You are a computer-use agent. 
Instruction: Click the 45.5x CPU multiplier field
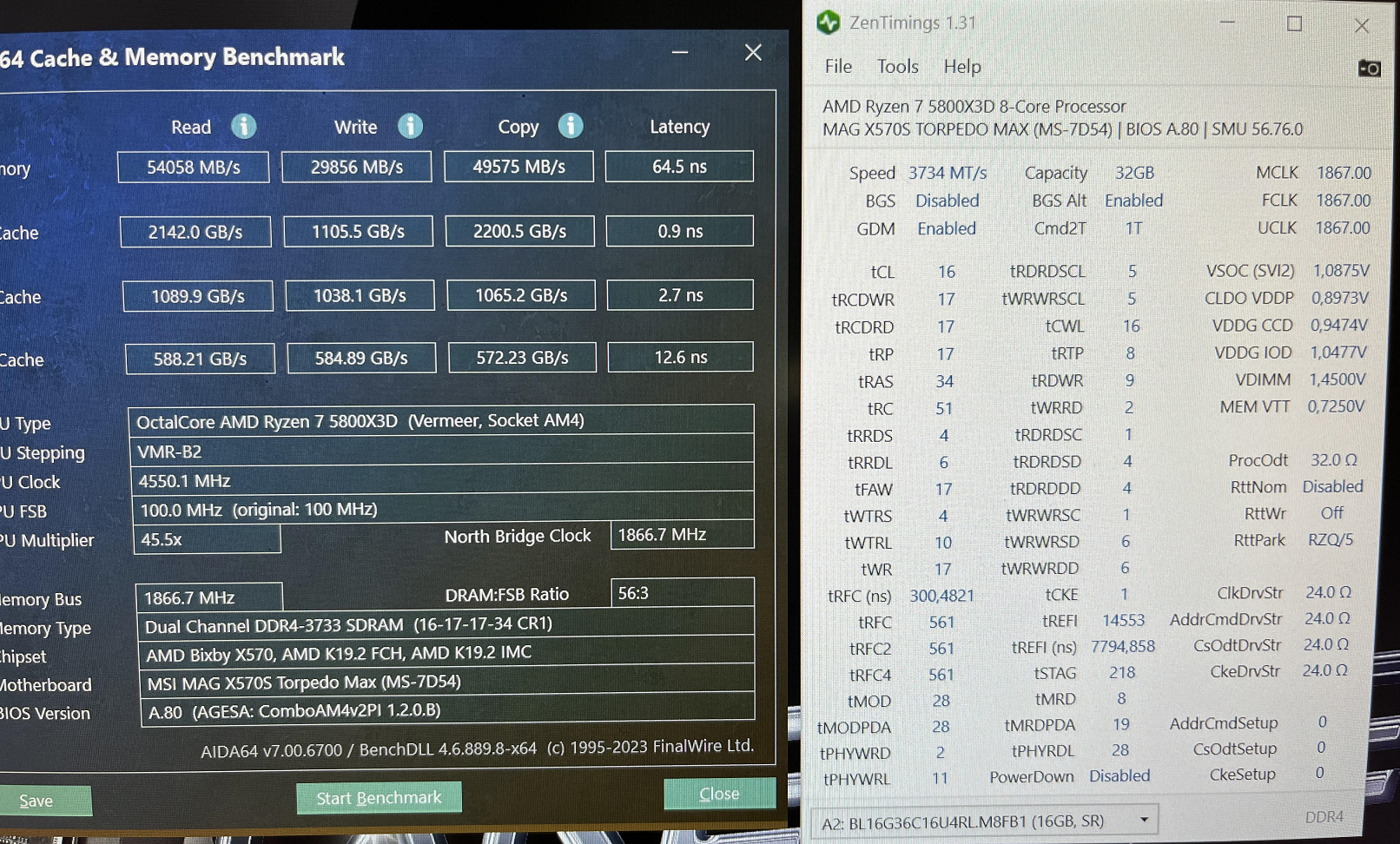207,539
